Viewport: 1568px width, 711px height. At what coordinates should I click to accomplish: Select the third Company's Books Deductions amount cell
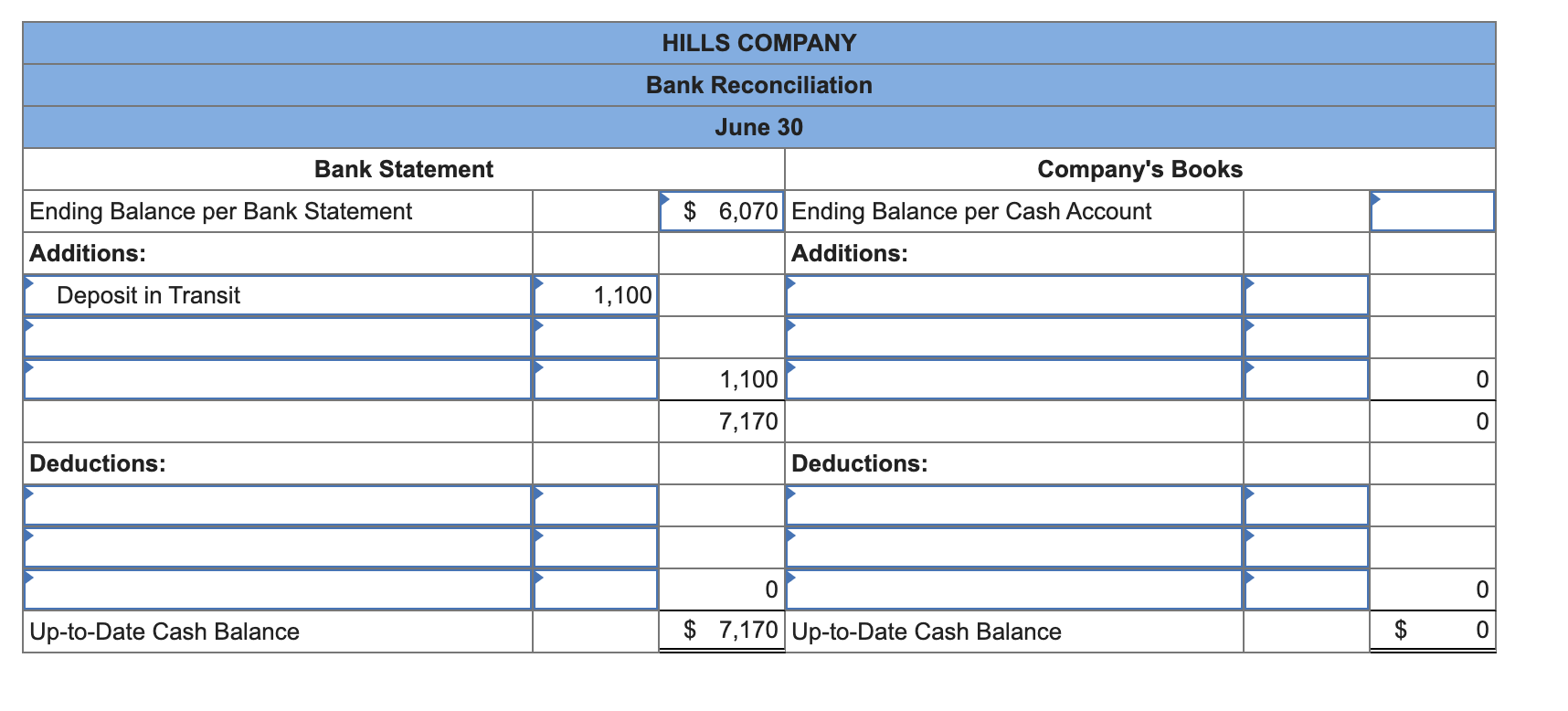tap(1307, 589)
